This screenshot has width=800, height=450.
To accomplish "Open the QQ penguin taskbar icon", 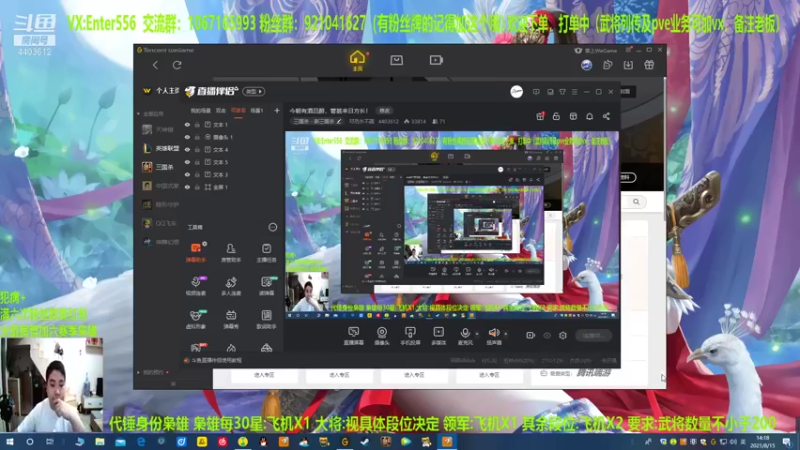I will pos(263,441).
